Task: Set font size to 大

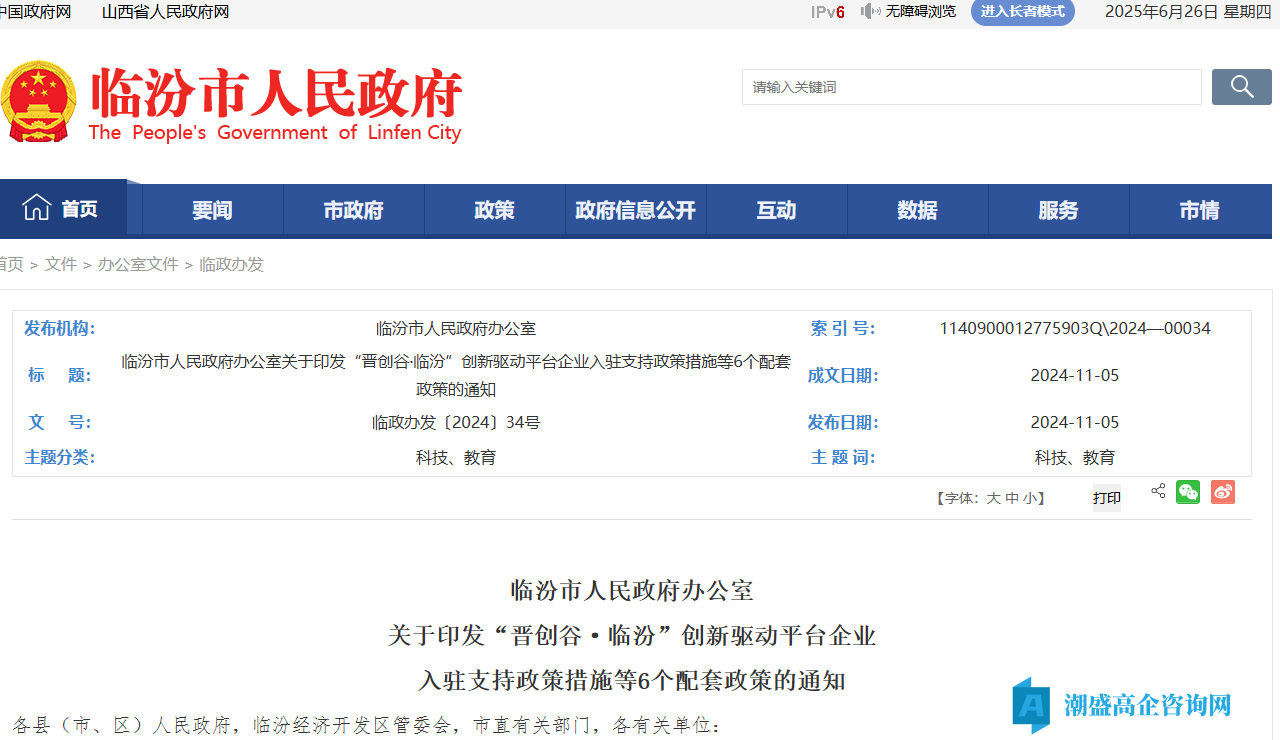Action: coord(993,498)
